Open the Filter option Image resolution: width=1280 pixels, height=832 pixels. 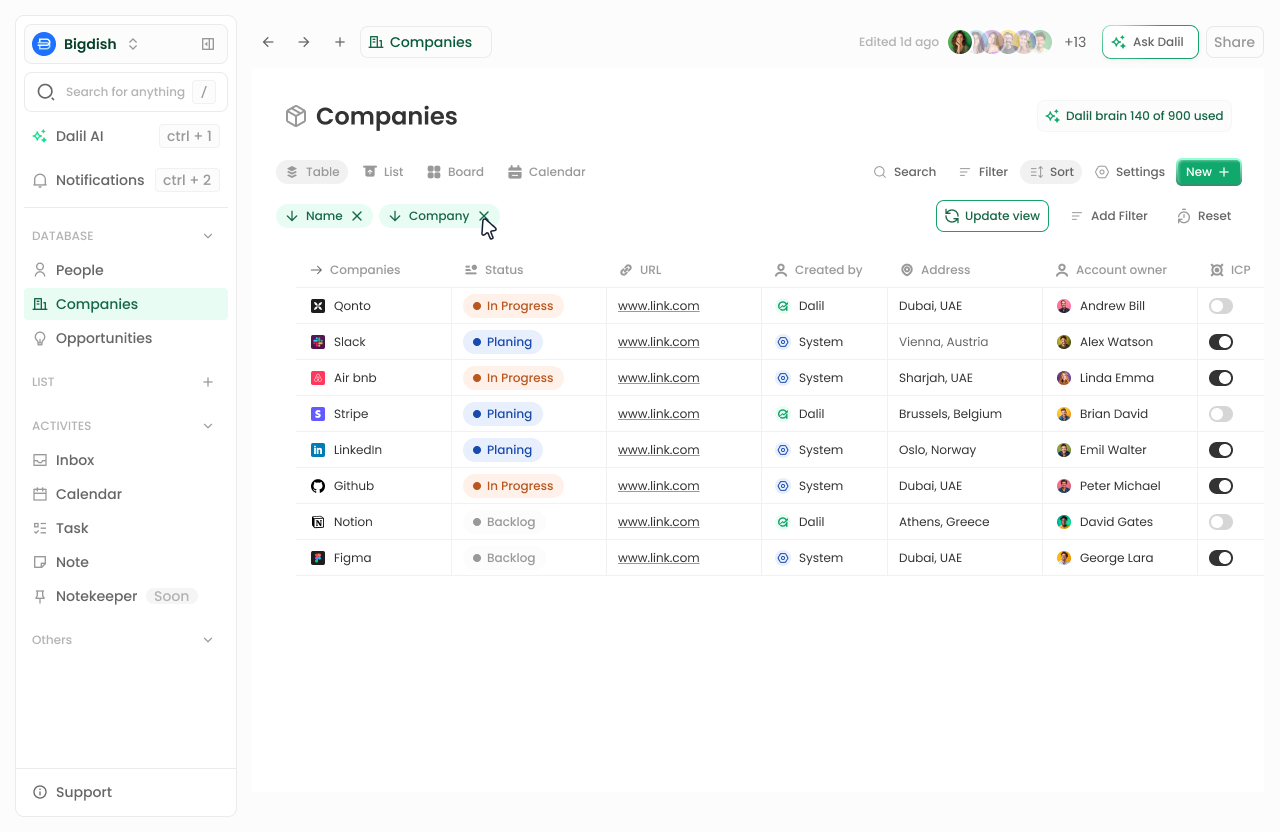tap(983, 172)
